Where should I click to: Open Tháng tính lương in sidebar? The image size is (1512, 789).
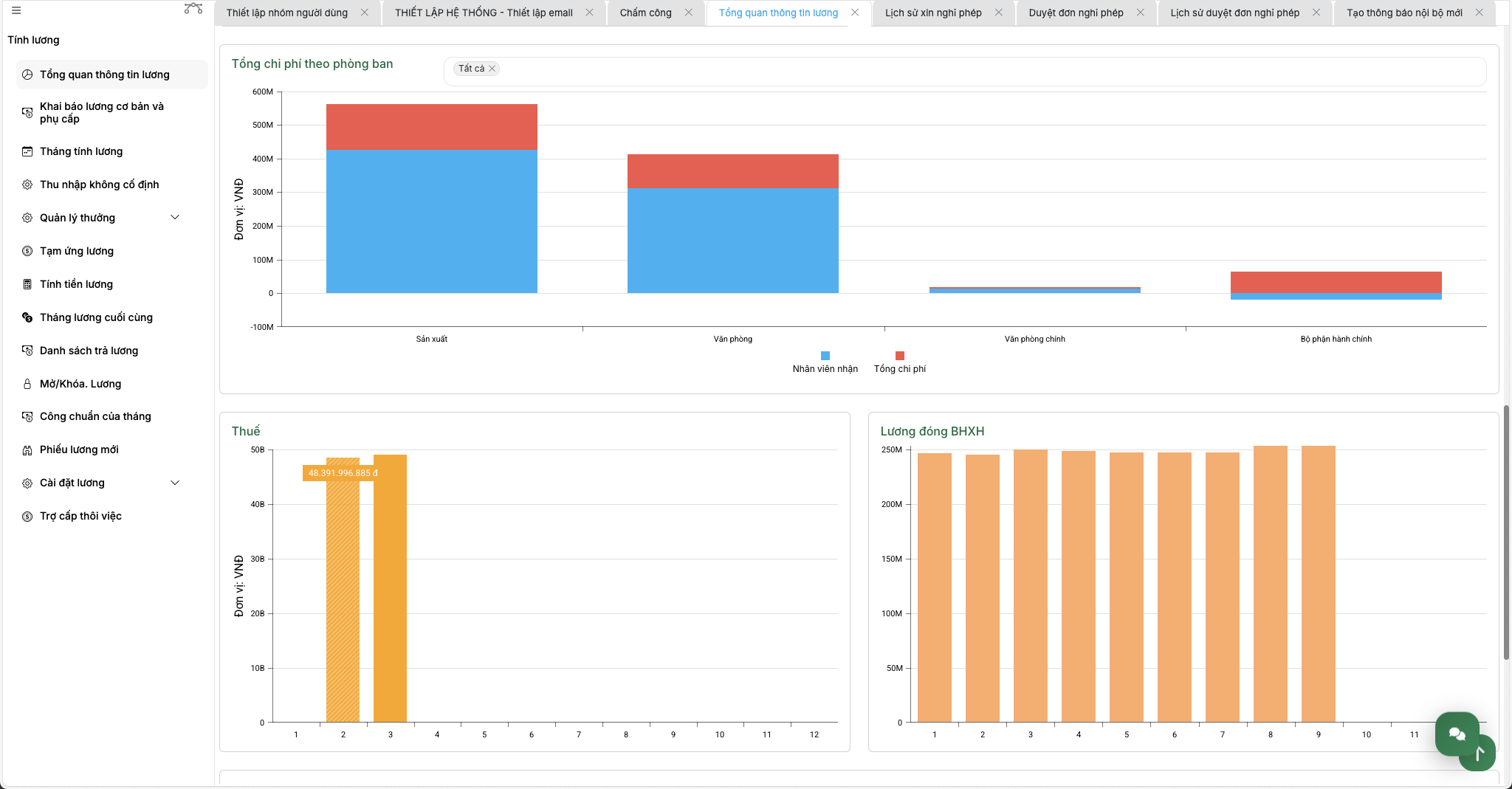(x=81, y=151)
